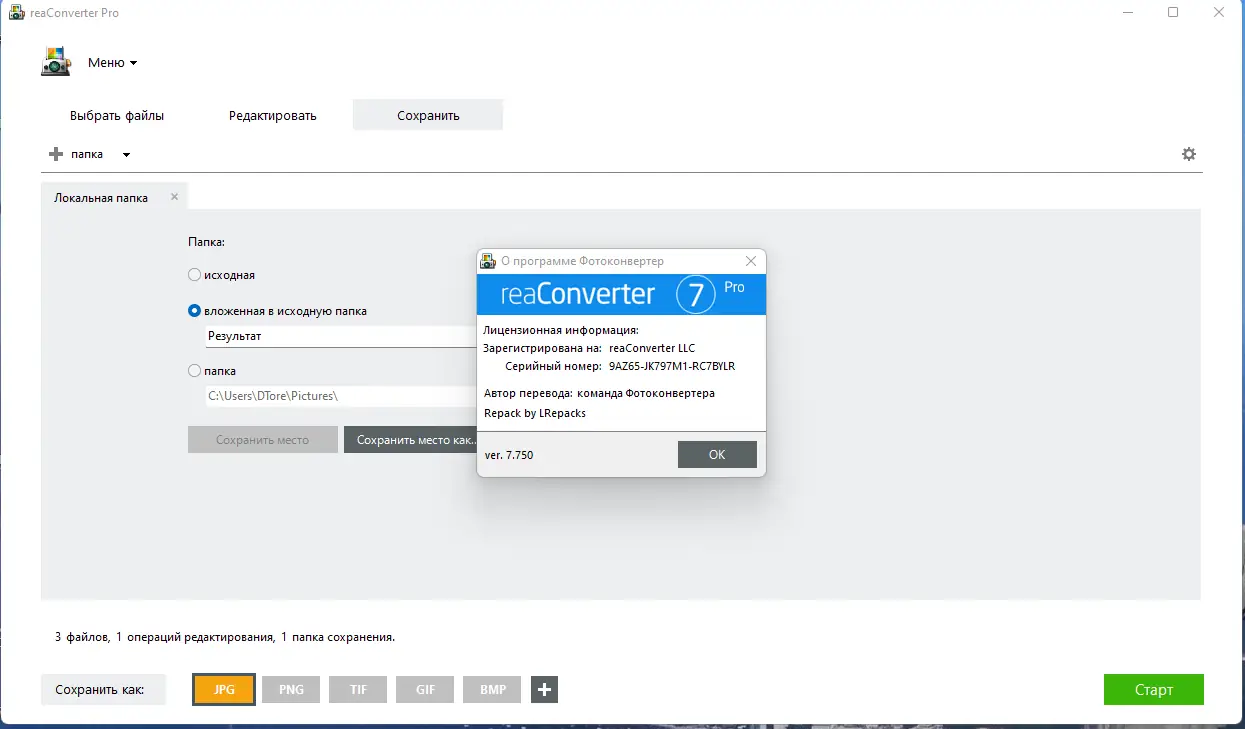The height and width of the screenshot is (729, 1245).
Task: Click the reaConverter 7 Pro banner
Action: point(621,294)
